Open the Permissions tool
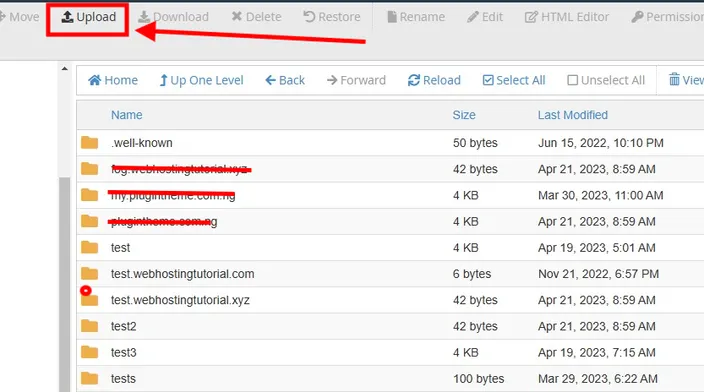The height and width of the screenshot is (392, 704). click(668, 17)
